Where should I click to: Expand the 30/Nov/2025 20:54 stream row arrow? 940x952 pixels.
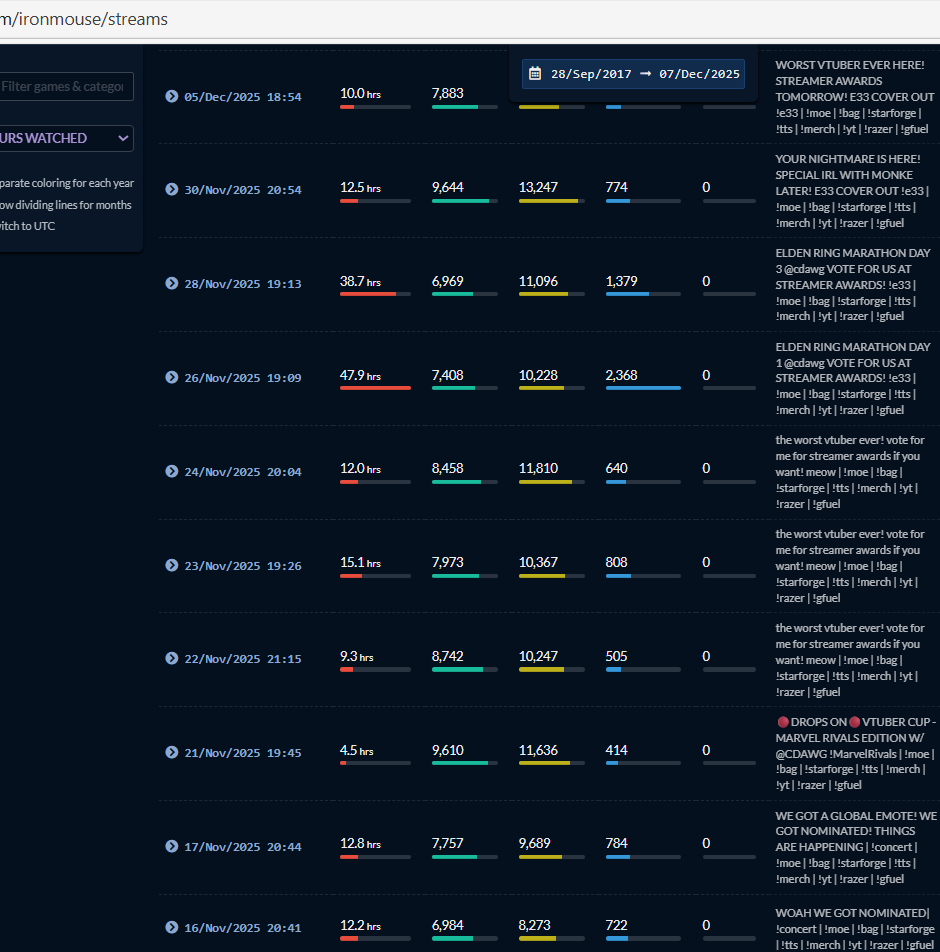point(172,189)
